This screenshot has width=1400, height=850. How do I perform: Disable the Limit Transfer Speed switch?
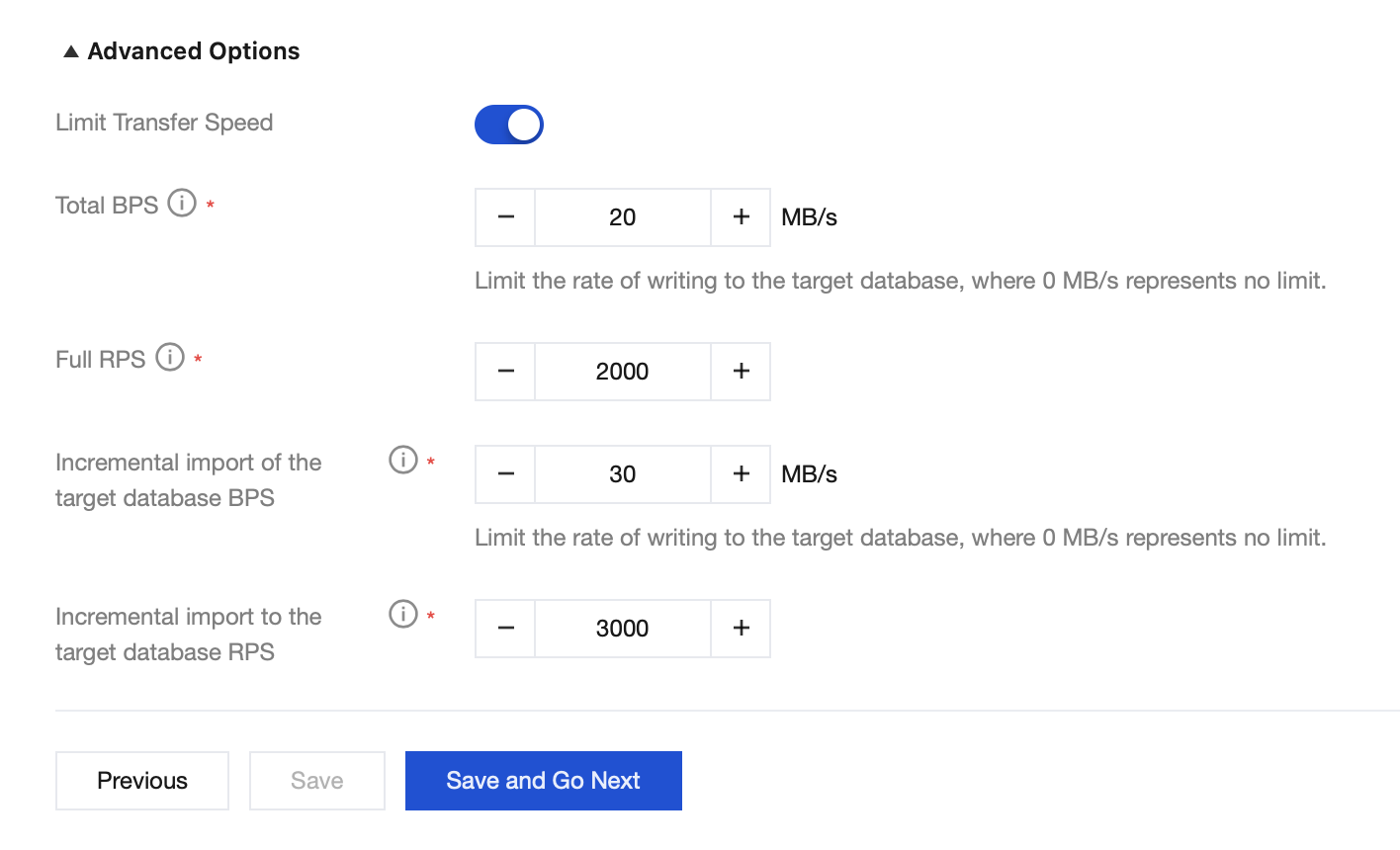click(509, 125)
